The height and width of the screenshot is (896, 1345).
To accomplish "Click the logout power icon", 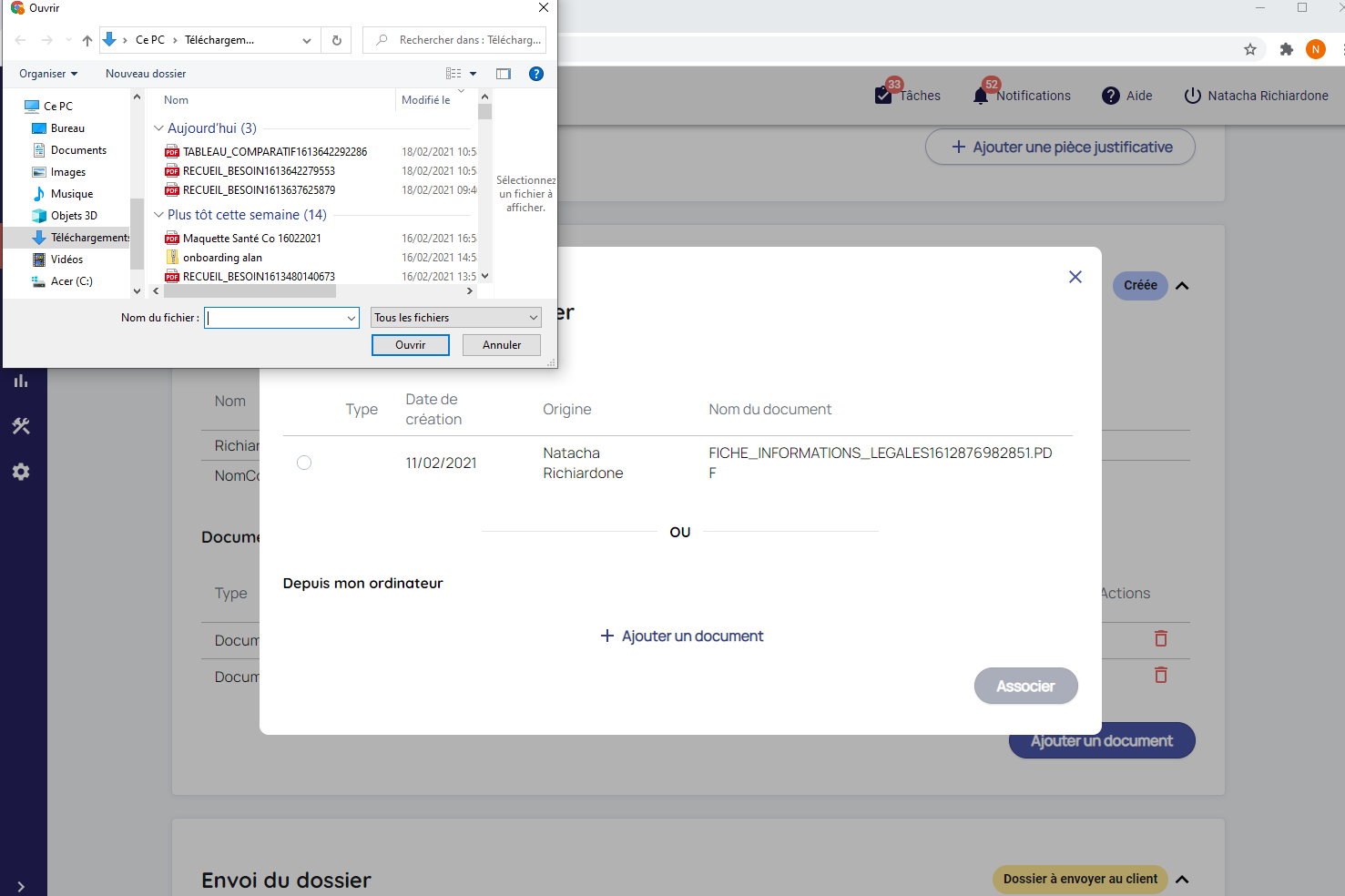I will click(x=1192, y=96).
